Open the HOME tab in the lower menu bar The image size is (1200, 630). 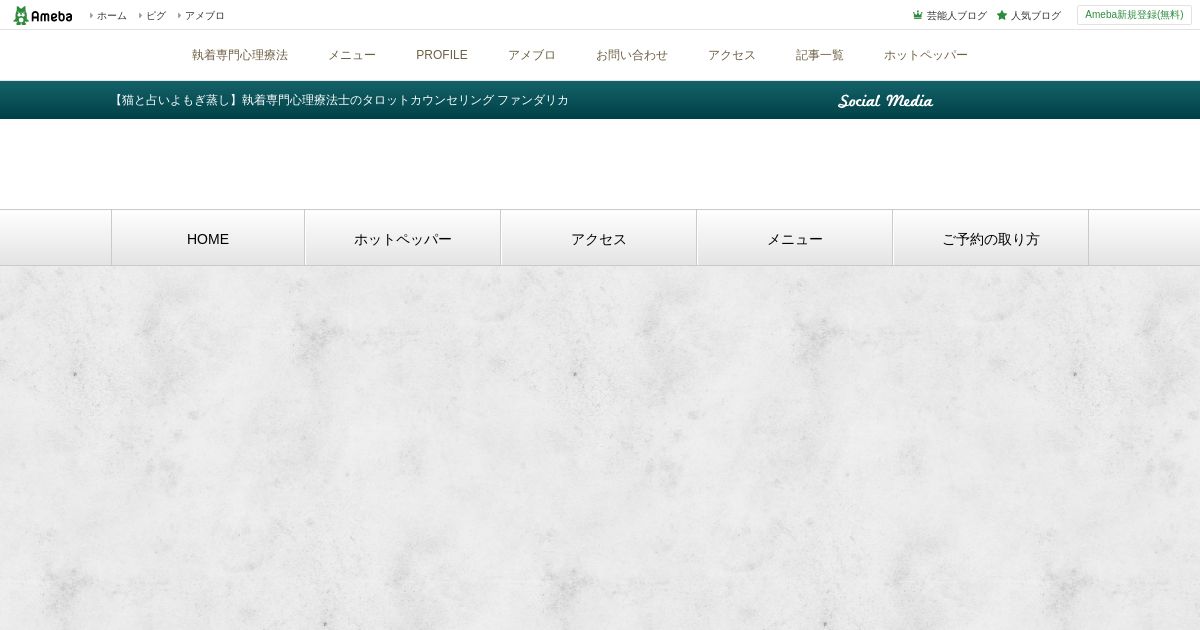click(x=208, y=238)
